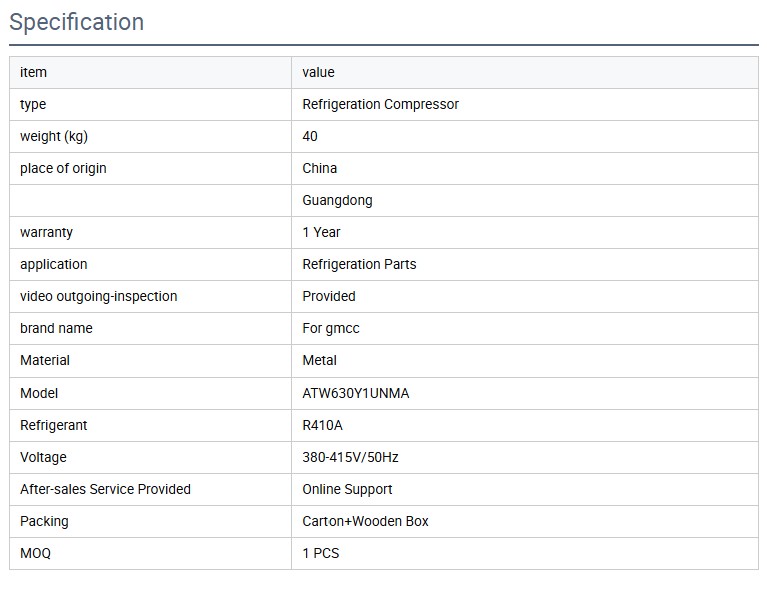This screenshot has width=767, height=612.
Task: Click the 'Refrigerant' label
Action: point(54,426)
